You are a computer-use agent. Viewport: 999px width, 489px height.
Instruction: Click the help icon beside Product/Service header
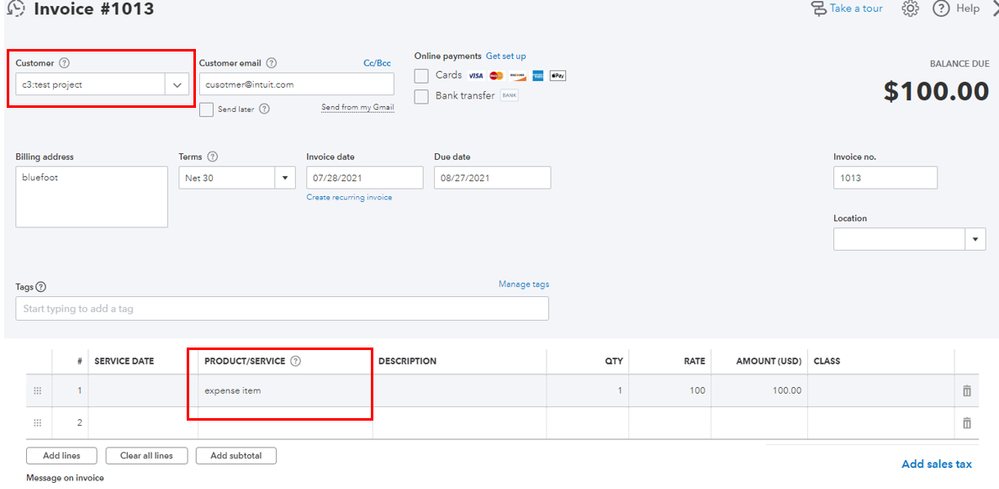pos(295,361)
